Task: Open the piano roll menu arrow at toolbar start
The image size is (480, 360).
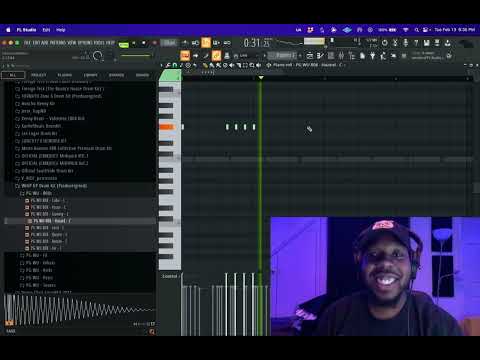Action: coord(161,65)
